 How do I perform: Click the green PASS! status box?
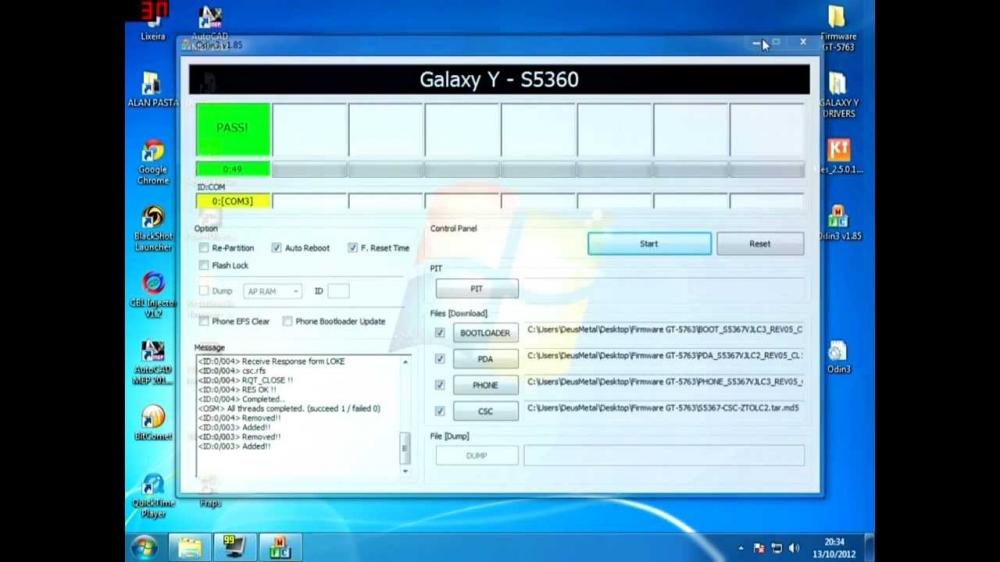[233, 129]
